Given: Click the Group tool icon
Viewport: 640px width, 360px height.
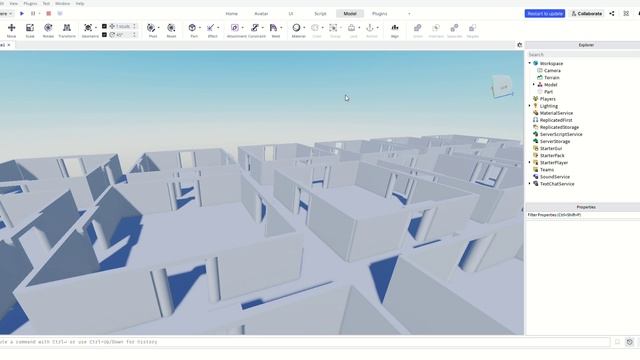Looking at the screenshot, I should point(333,28).
